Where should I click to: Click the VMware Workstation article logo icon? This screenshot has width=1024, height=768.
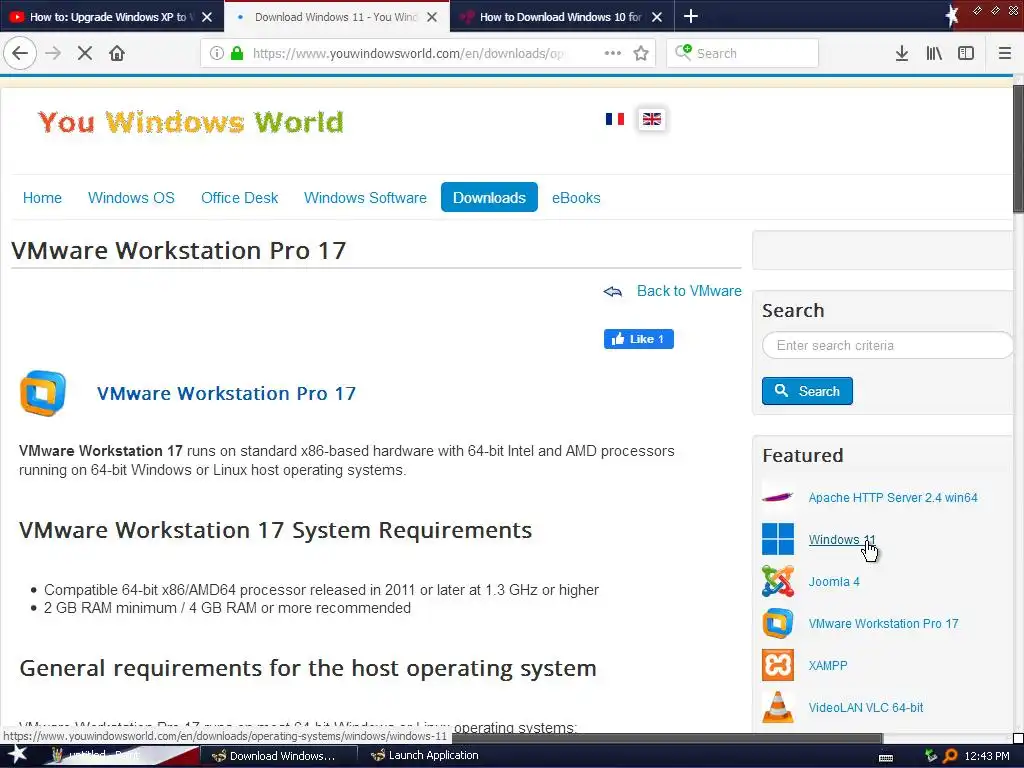(x=43, y=393)
